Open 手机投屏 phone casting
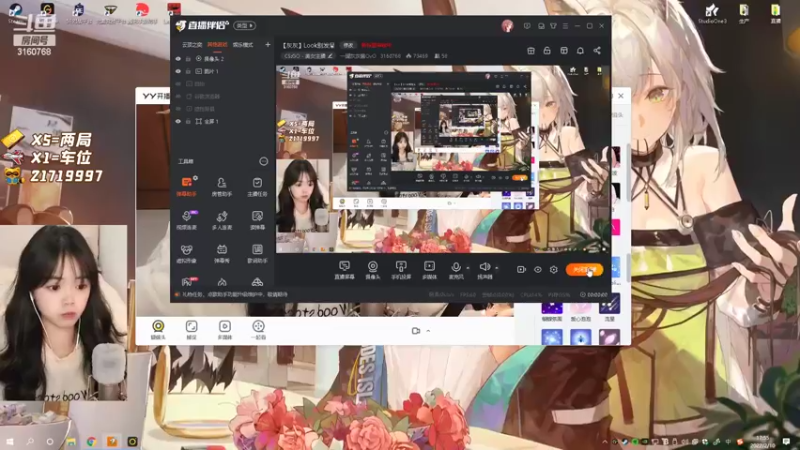This screenshot has height=450, width=800. (401, 270)
